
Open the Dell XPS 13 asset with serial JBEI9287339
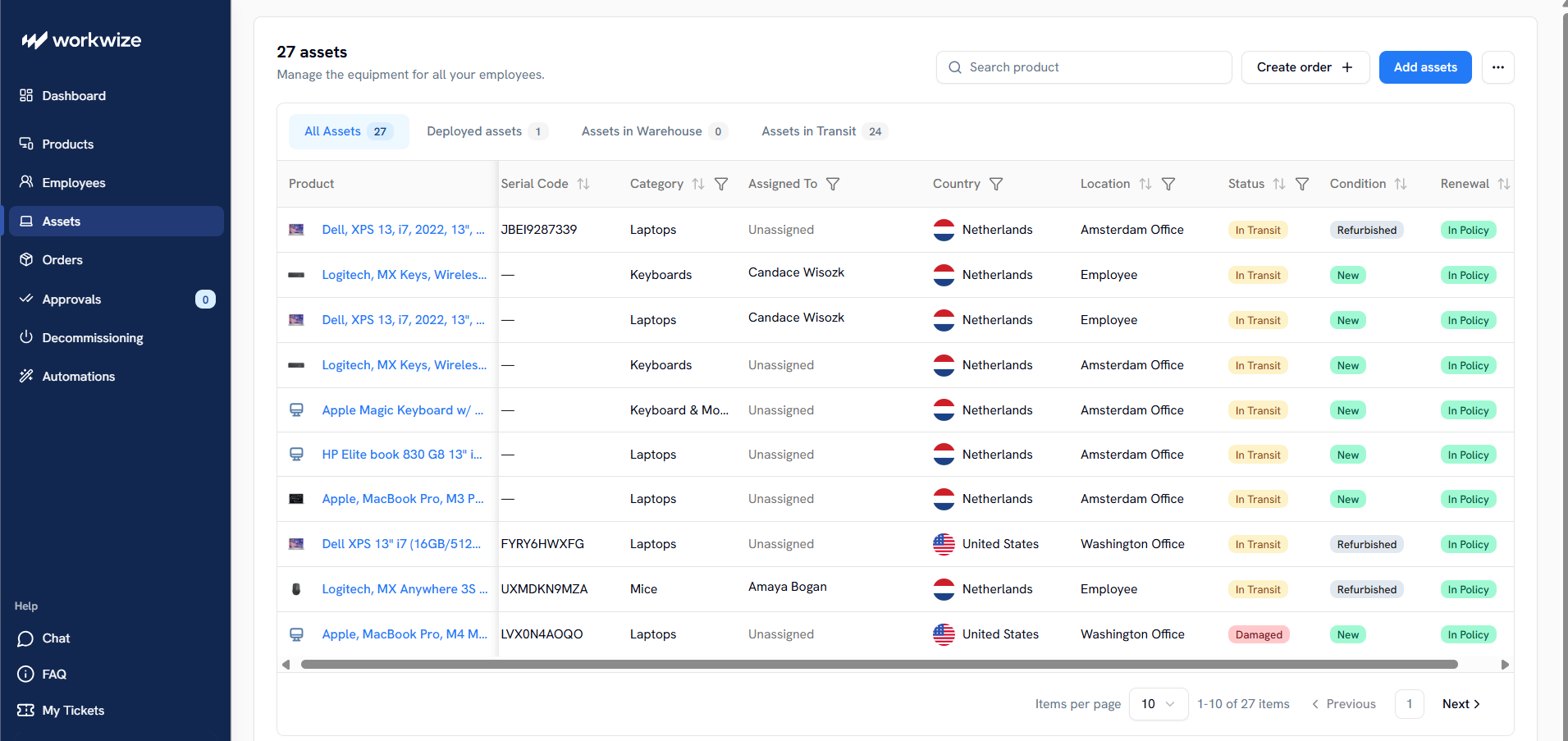[403, 230]
